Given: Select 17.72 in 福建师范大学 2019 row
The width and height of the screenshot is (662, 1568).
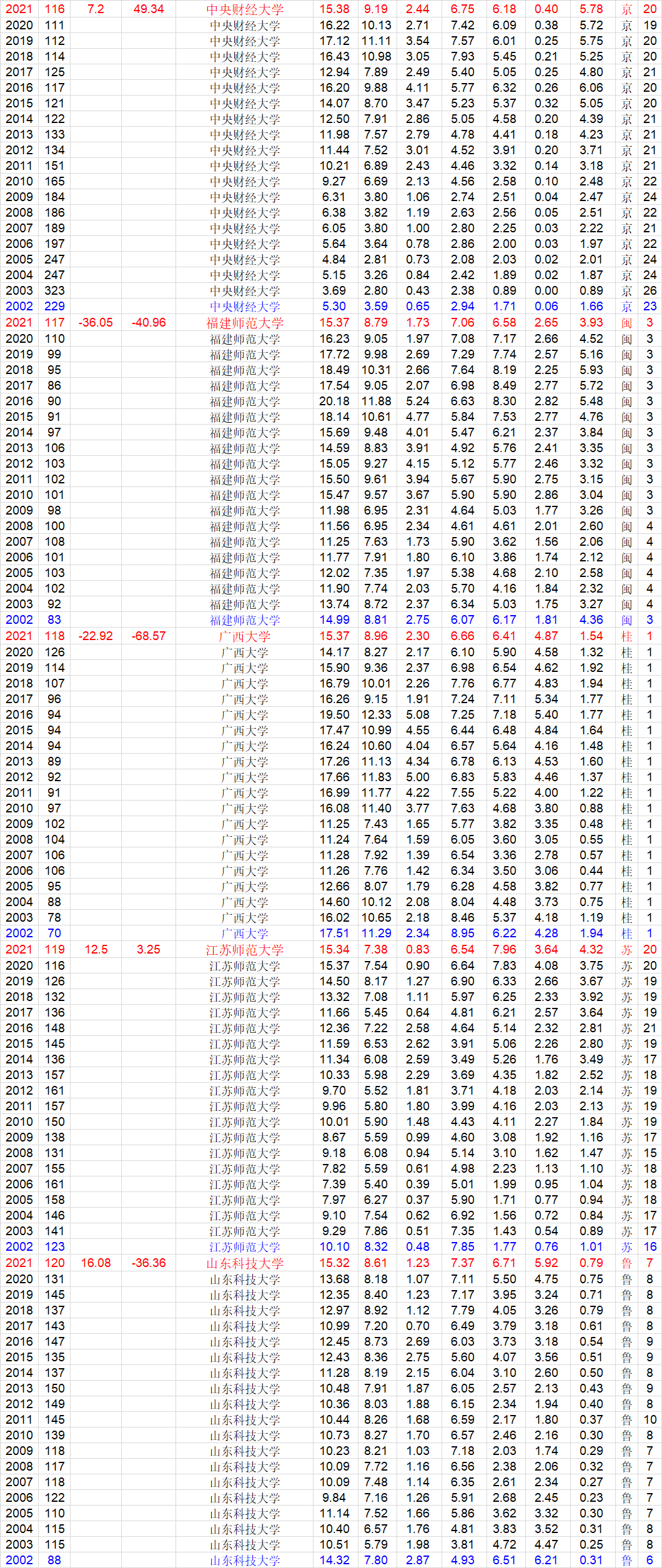Looking at the screenshot, I should [335, 355].
